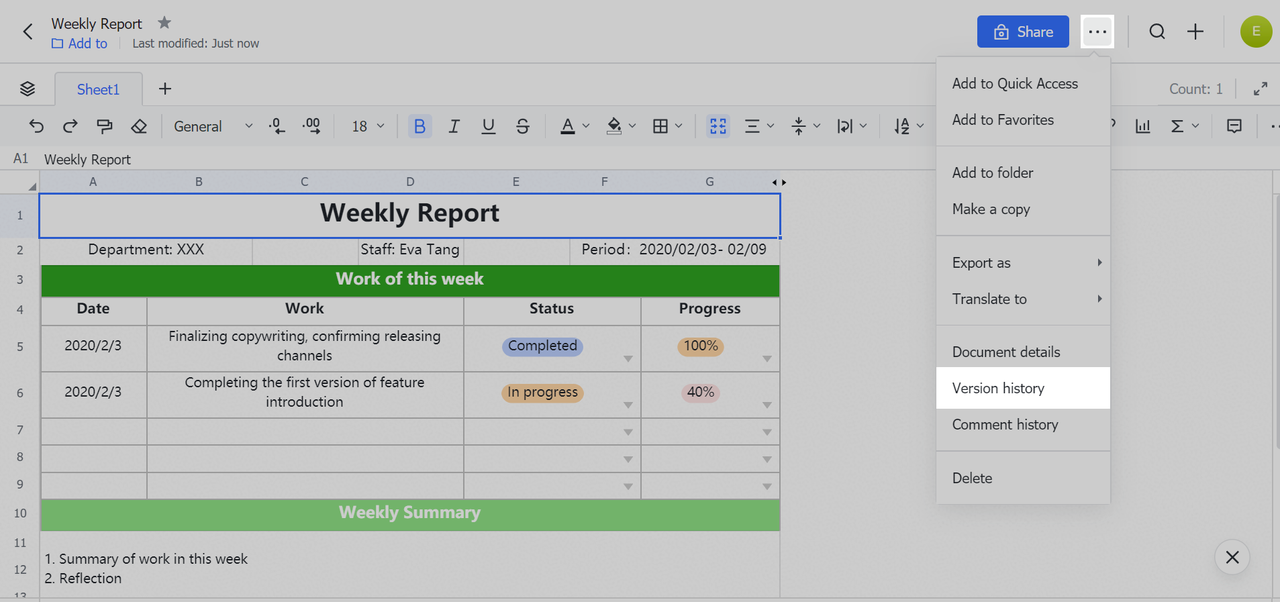
Task: Star the Weekly Report document
Action: click(164, 23)
